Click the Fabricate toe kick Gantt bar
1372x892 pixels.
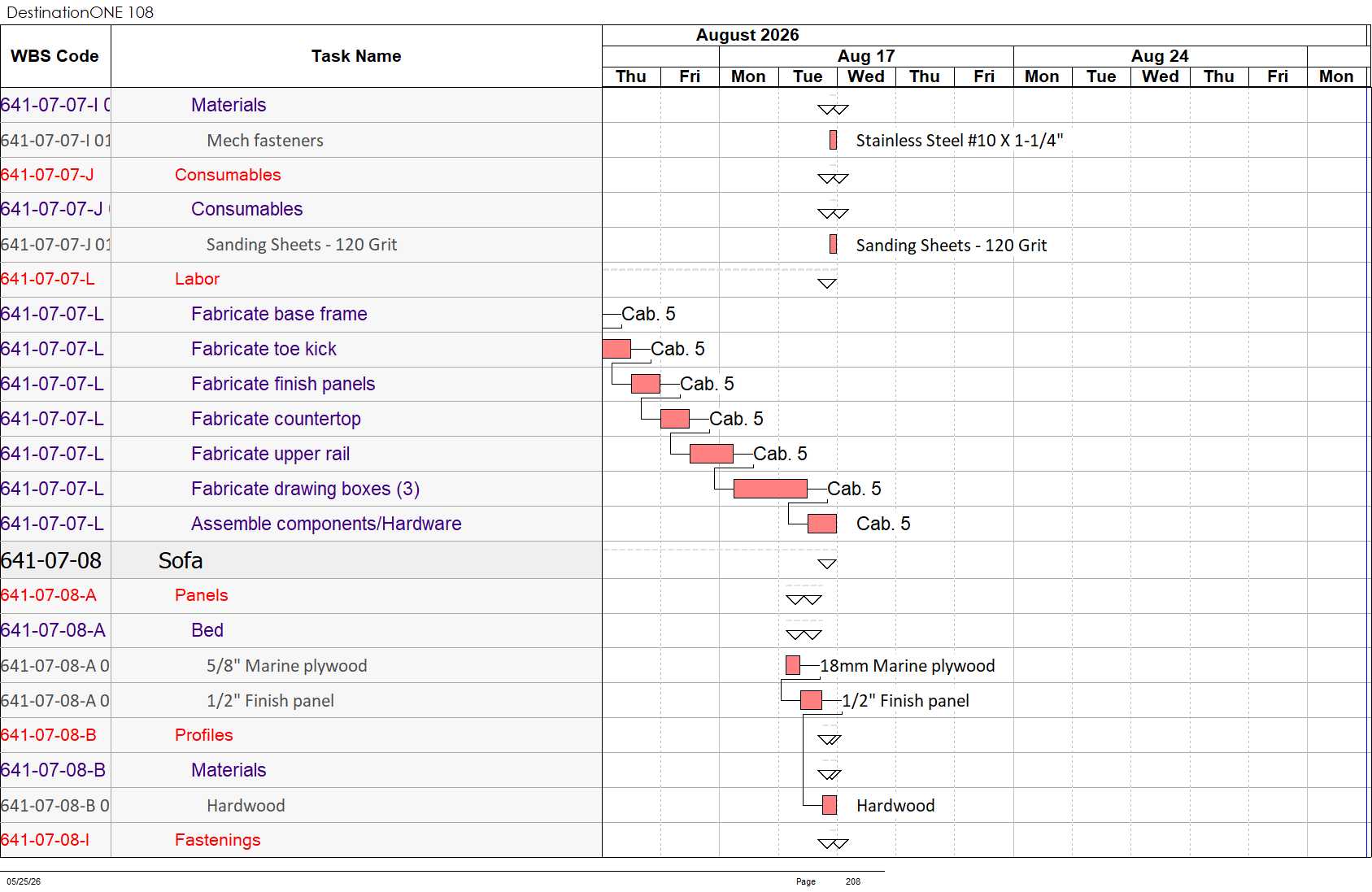coord(616,349)
